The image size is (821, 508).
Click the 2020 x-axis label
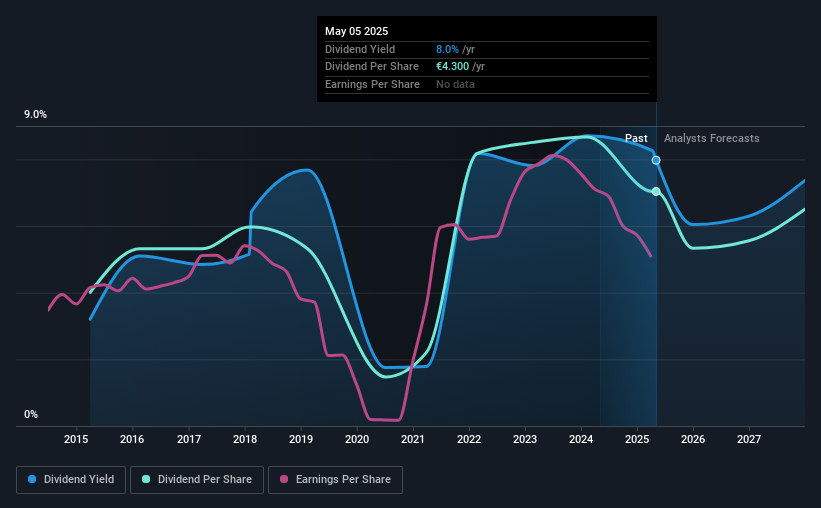(357, 439)
